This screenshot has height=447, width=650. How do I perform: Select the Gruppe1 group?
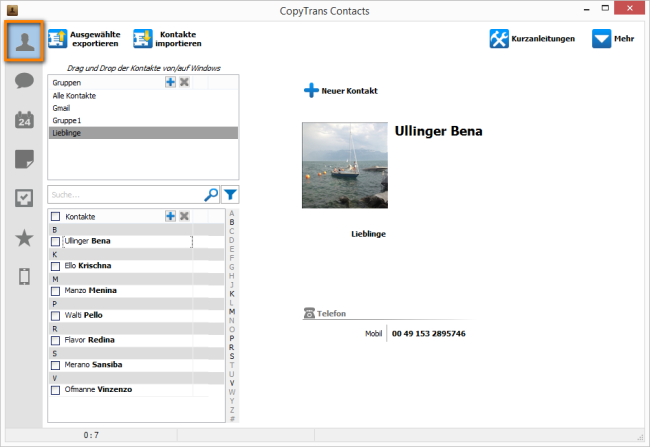point(143,121)
